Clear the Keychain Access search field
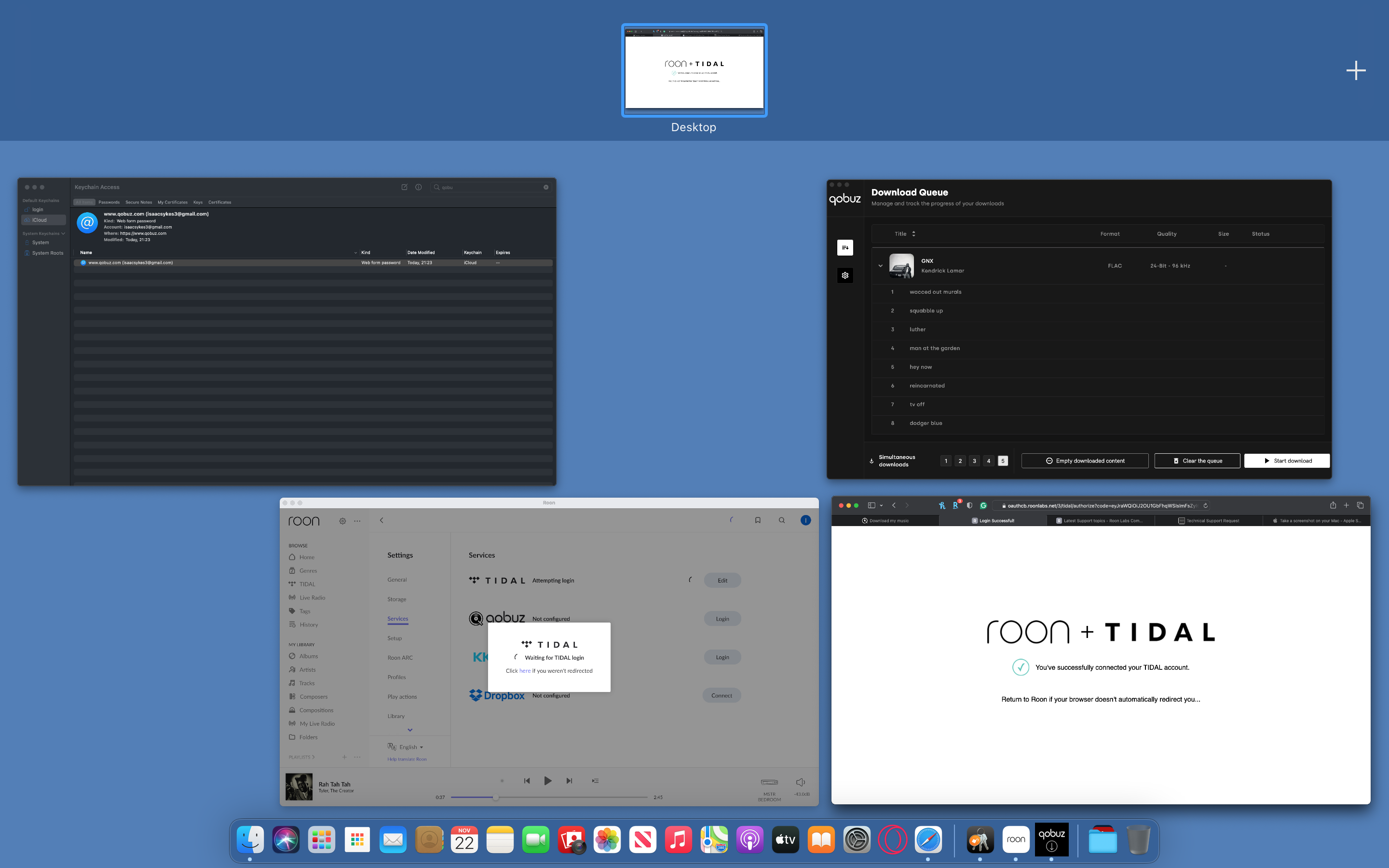 tap(546, 187)
